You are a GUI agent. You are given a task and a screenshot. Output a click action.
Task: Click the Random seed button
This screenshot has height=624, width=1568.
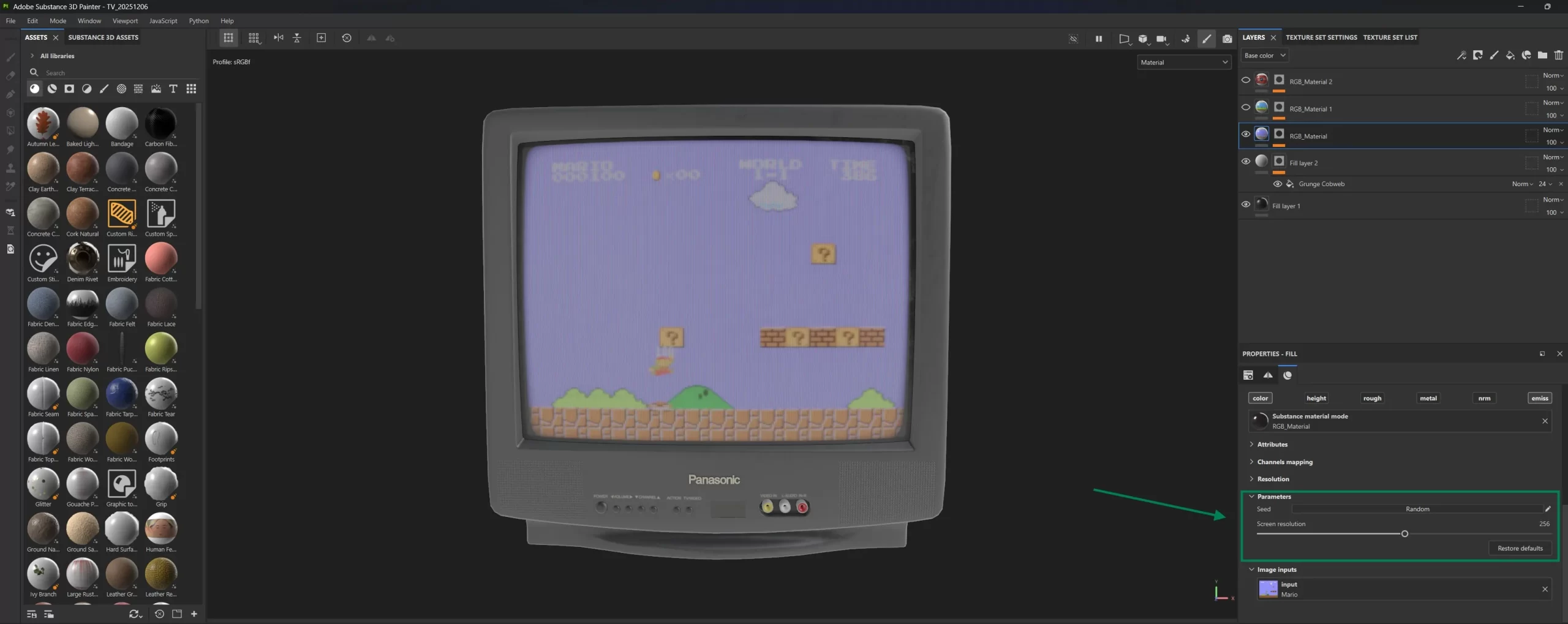[x=1417, y=509]
